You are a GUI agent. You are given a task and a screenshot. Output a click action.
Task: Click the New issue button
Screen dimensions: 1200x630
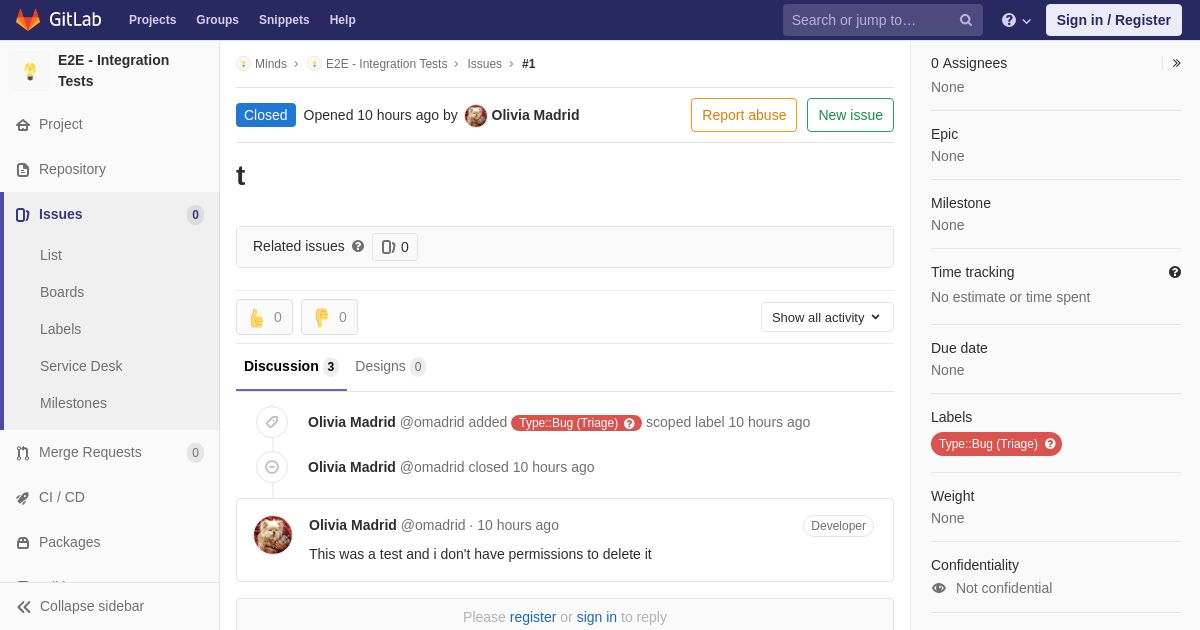click(x=850, y=115)
